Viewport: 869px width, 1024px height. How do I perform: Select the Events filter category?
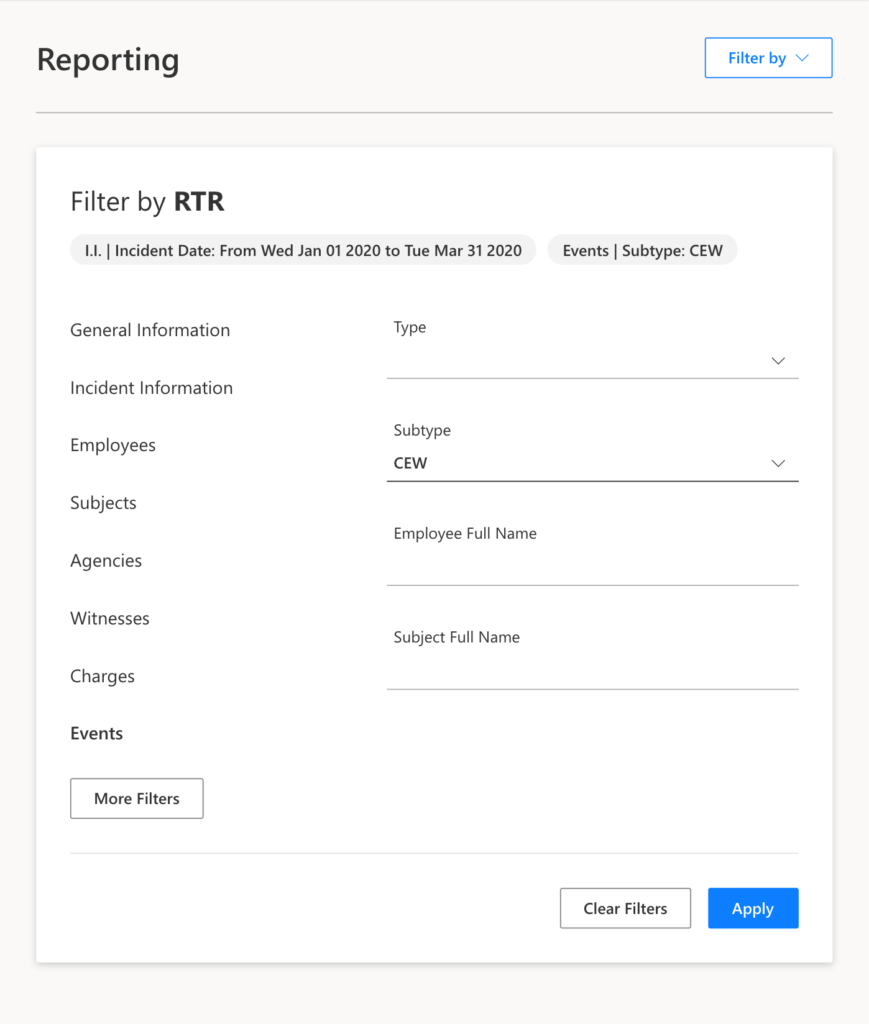point(97,734)
